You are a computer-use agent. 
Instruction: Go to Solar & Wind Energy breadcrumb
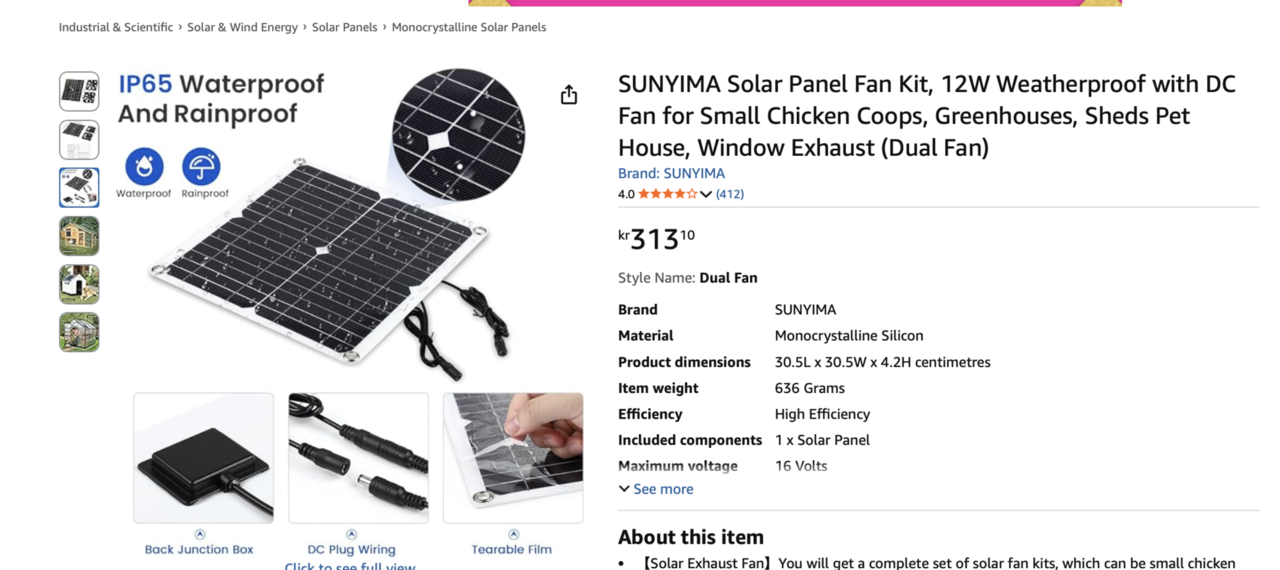tap(242, 27)
